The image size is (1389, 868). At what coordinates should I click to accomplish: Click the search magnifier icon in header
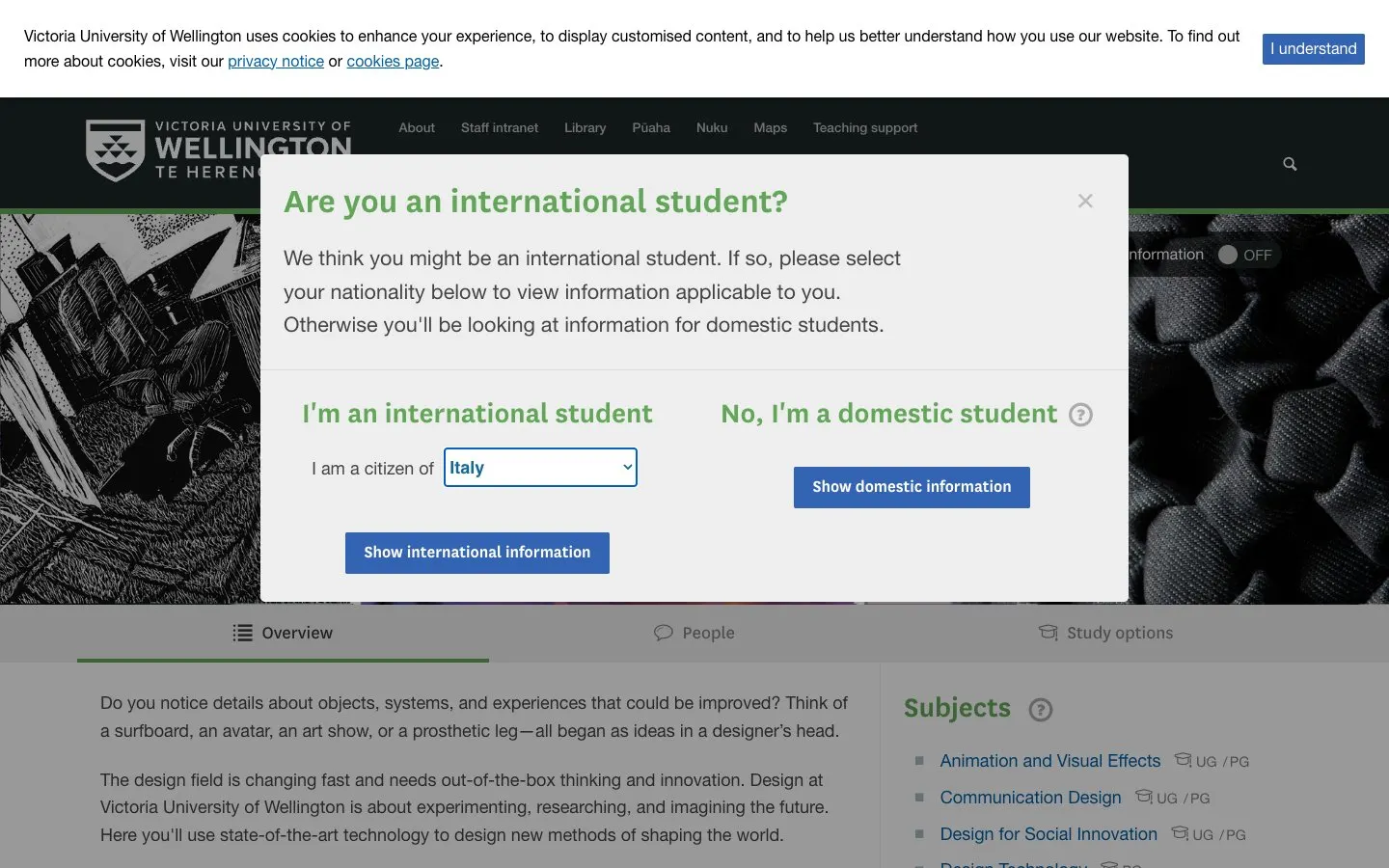1290,164
